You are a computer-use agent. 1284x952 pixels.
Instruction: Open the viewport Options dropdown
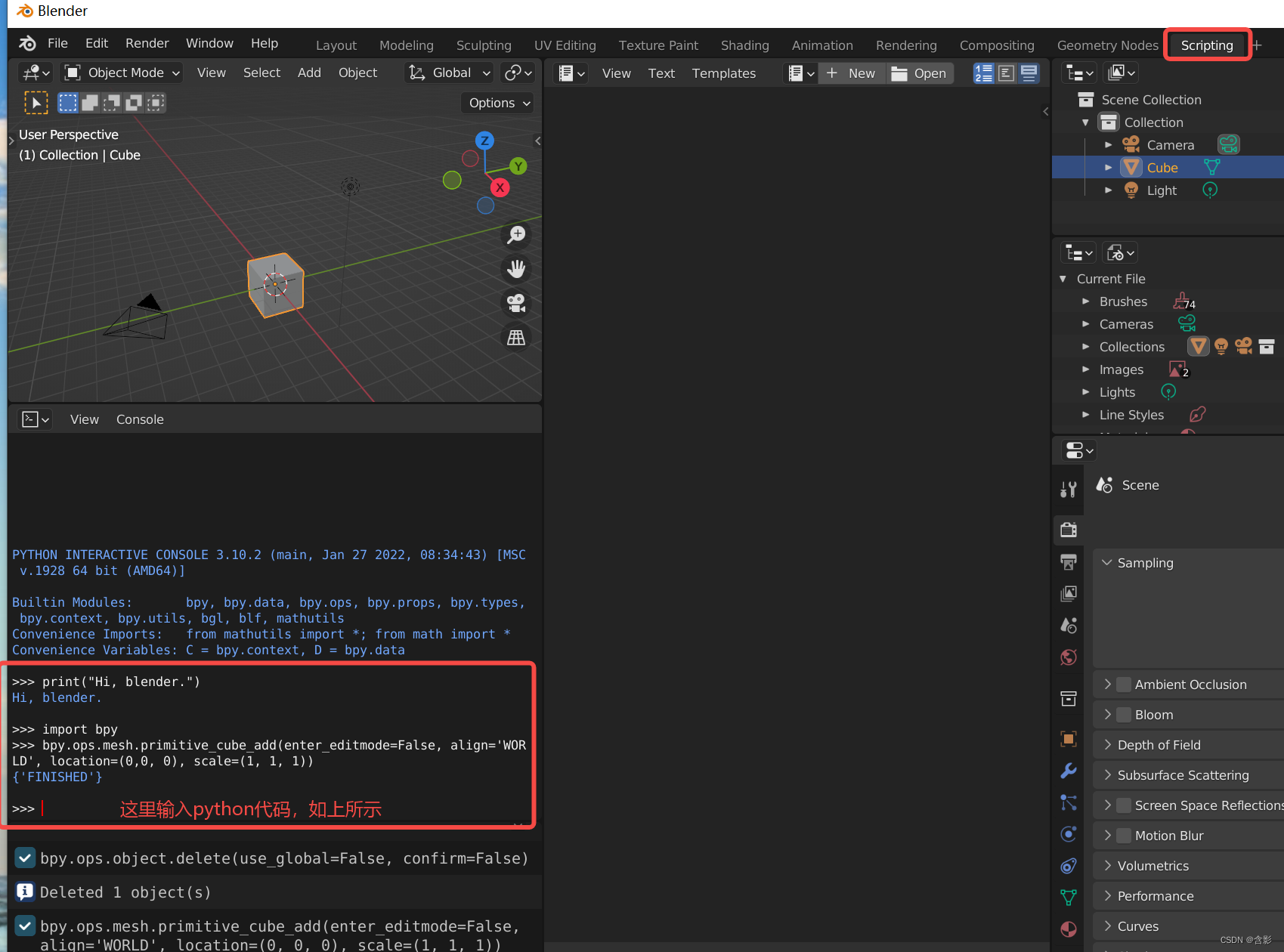pos(499,103)
